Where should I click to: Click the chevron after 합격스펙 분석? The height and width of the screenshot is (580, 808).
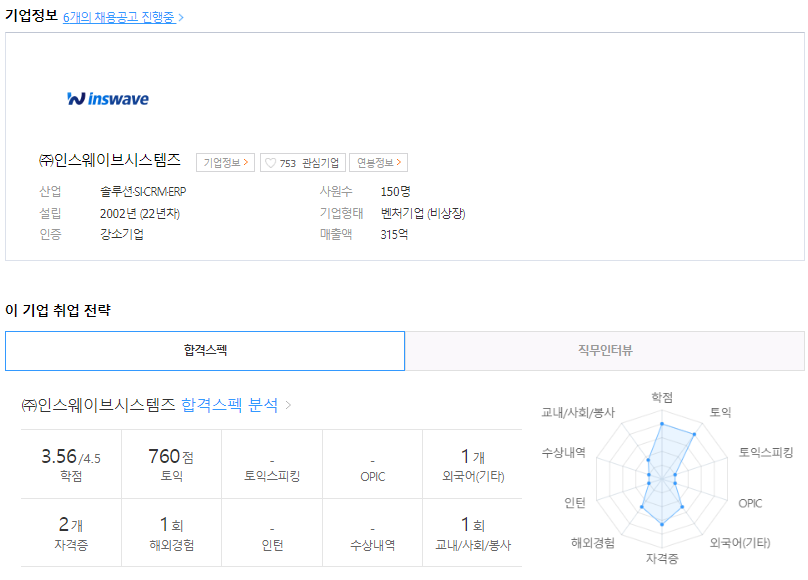(x=288, y=405)
